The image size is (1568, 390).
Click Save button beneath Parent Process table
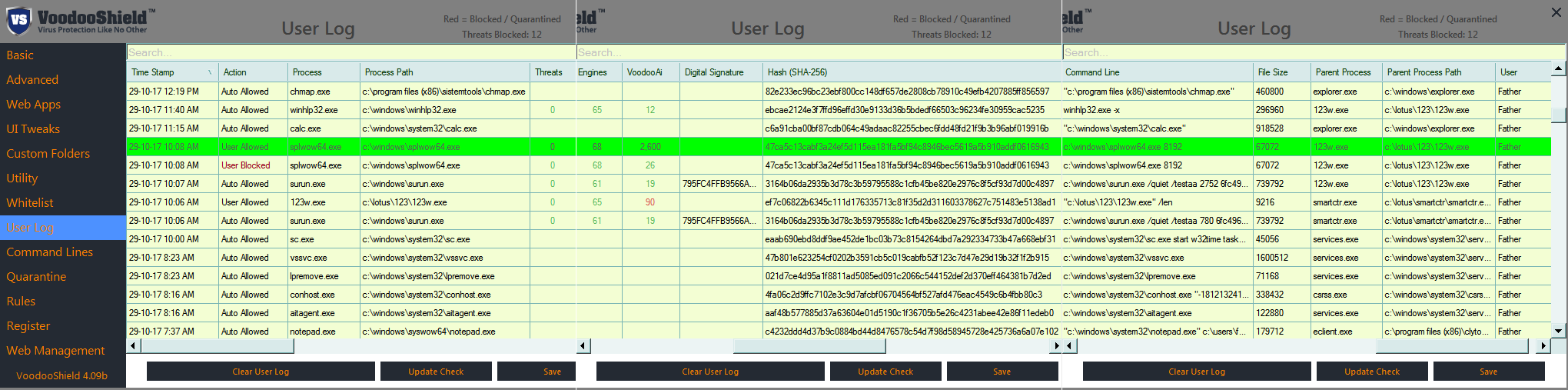1489,372
